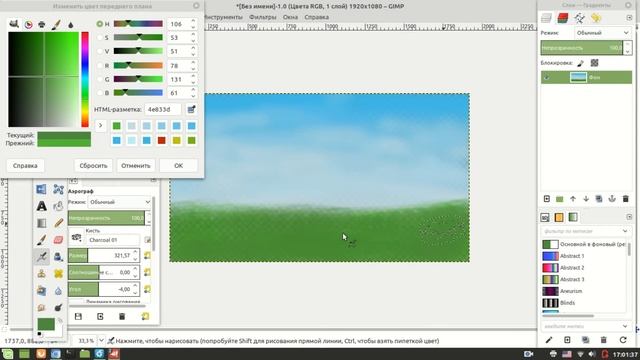Lower the layer with down arrow

586,199
